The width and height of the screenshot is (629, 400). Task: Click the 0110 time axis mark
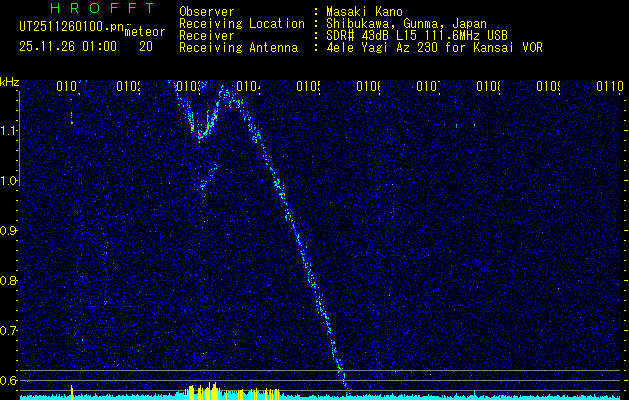pos(609,86)
